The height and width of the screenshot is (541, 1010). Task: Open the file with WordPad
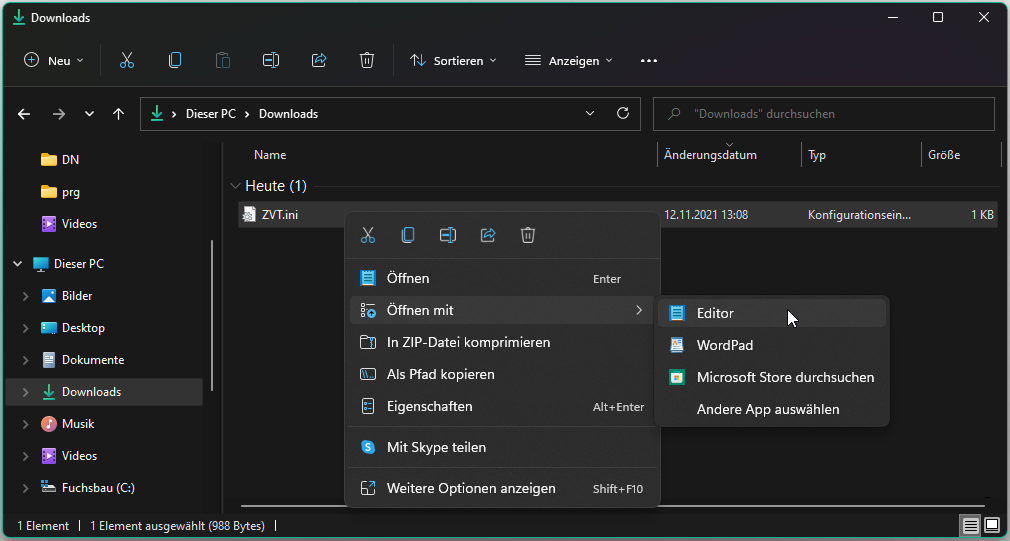coord(772,345)
